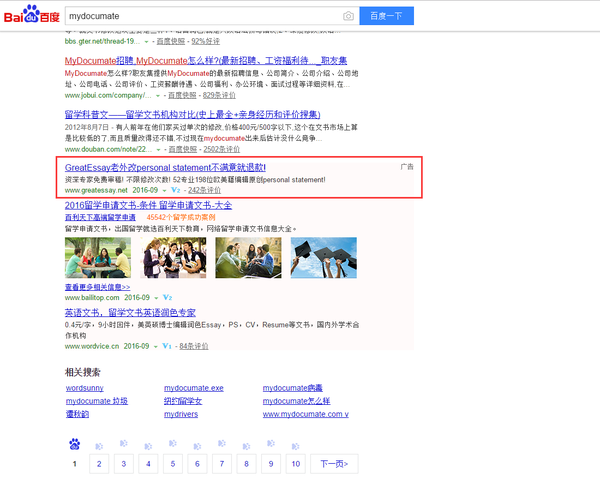Go to results page 3
Viewport: 600px width, 491px height.
[x=124, y=464]
